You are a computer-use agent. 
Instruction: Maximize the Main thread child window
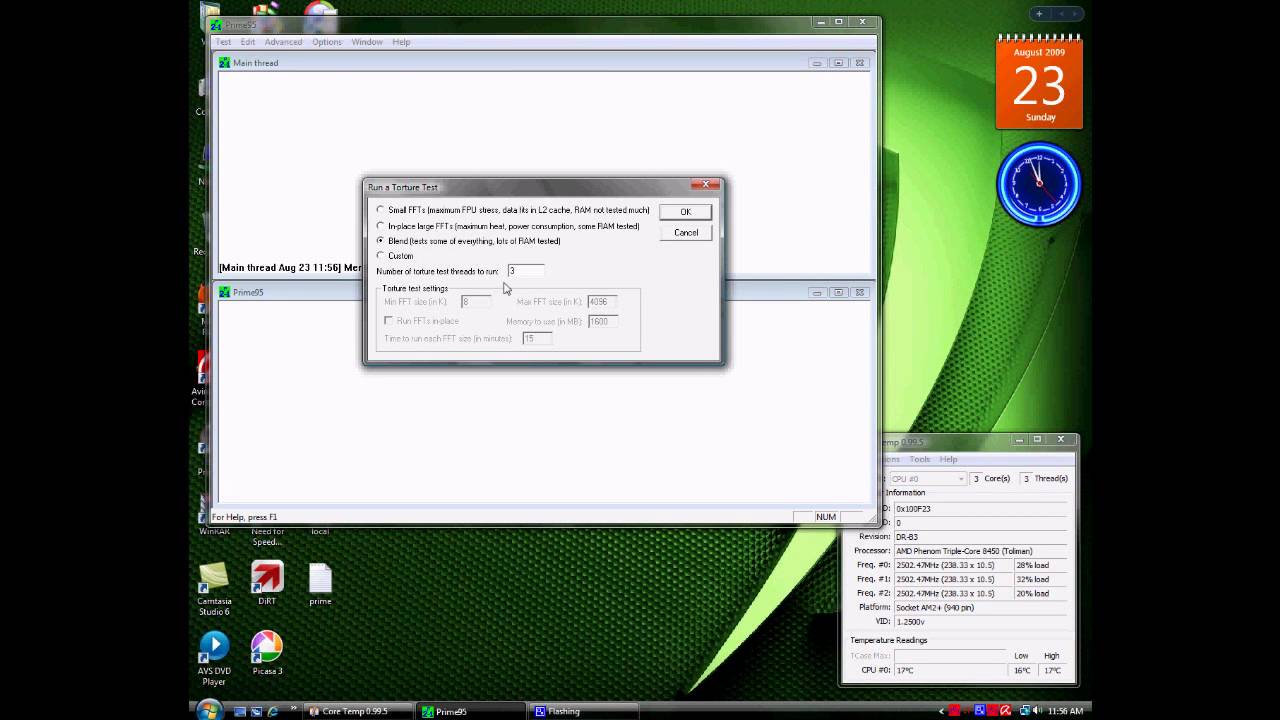838,63
